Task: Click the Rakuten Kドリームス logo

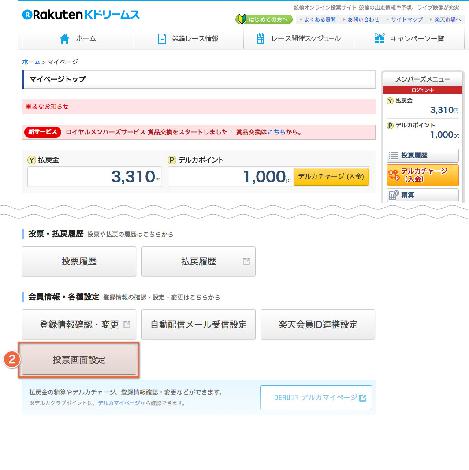Action: [x=81, y=14]
